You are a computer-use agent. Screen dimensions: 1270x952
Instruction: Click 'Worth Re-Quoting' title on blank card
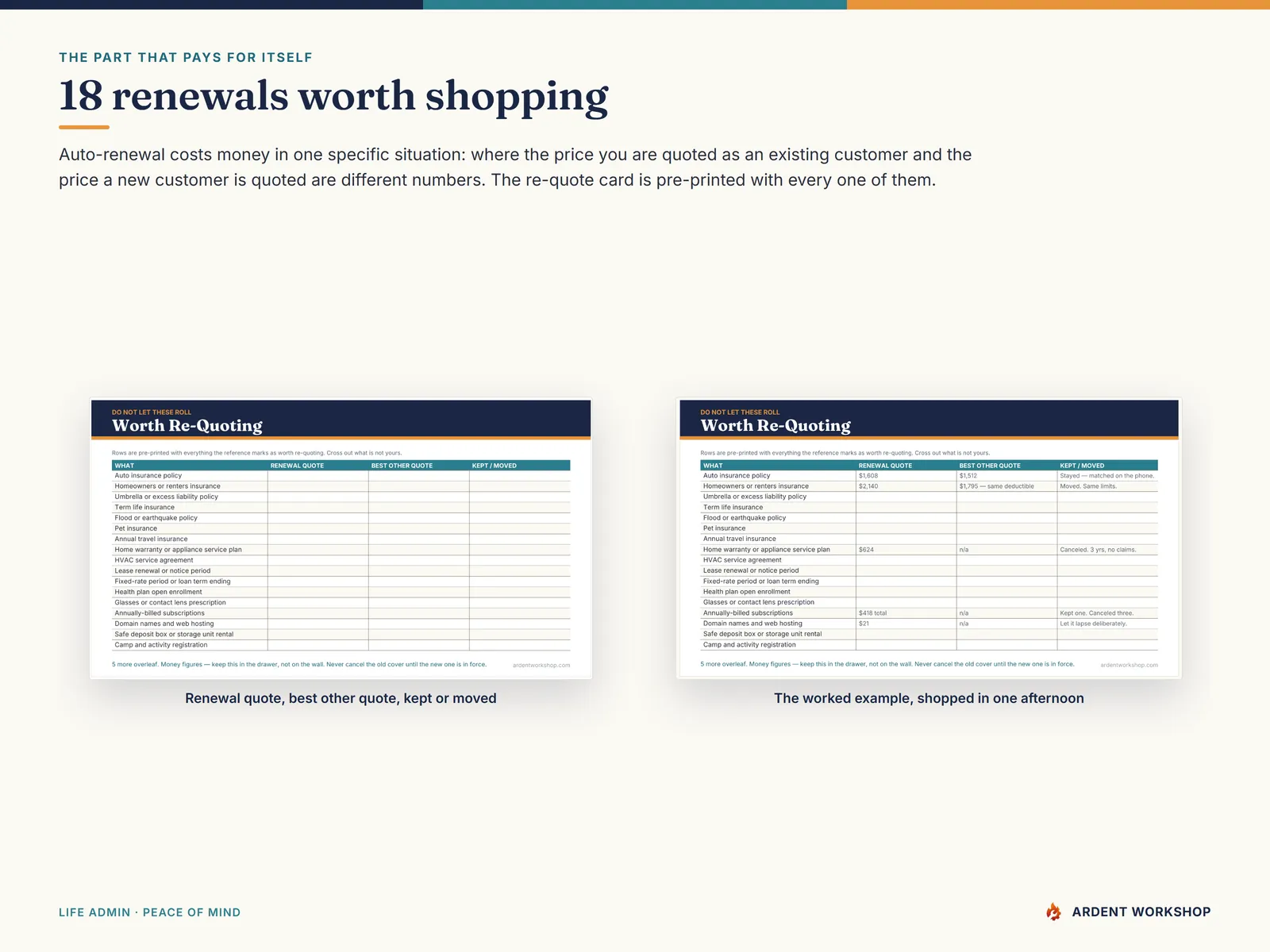coord(187,426)
